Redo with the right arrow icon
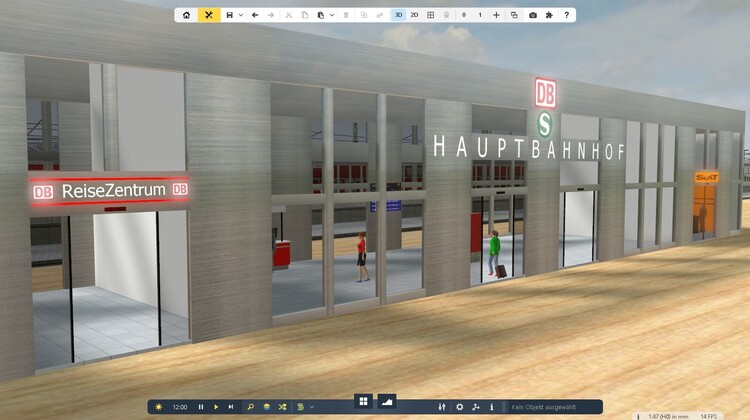This screenshot has width=750, height=420. click(x=271, y=15)
